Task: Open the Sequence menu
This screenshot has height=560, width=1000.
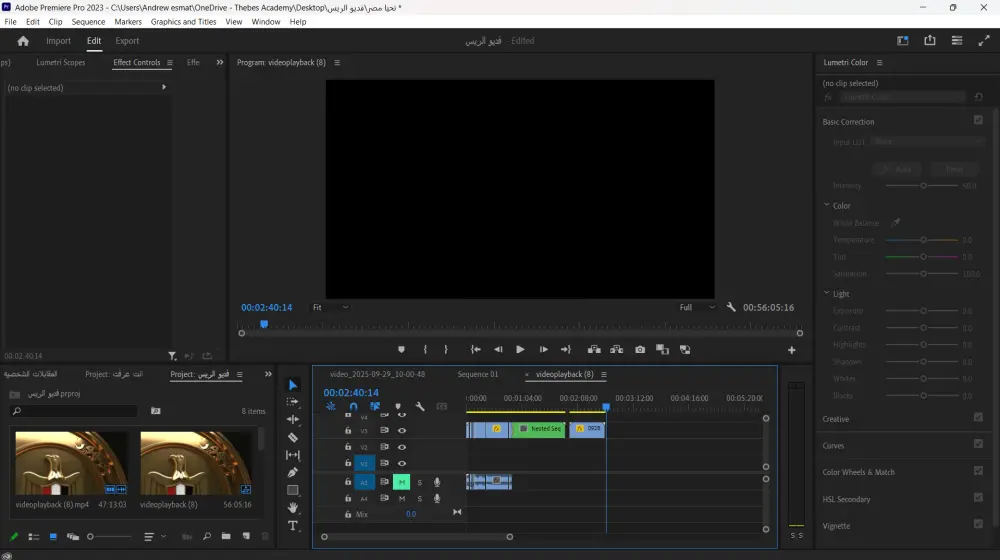Action: [x=88, y=21]
